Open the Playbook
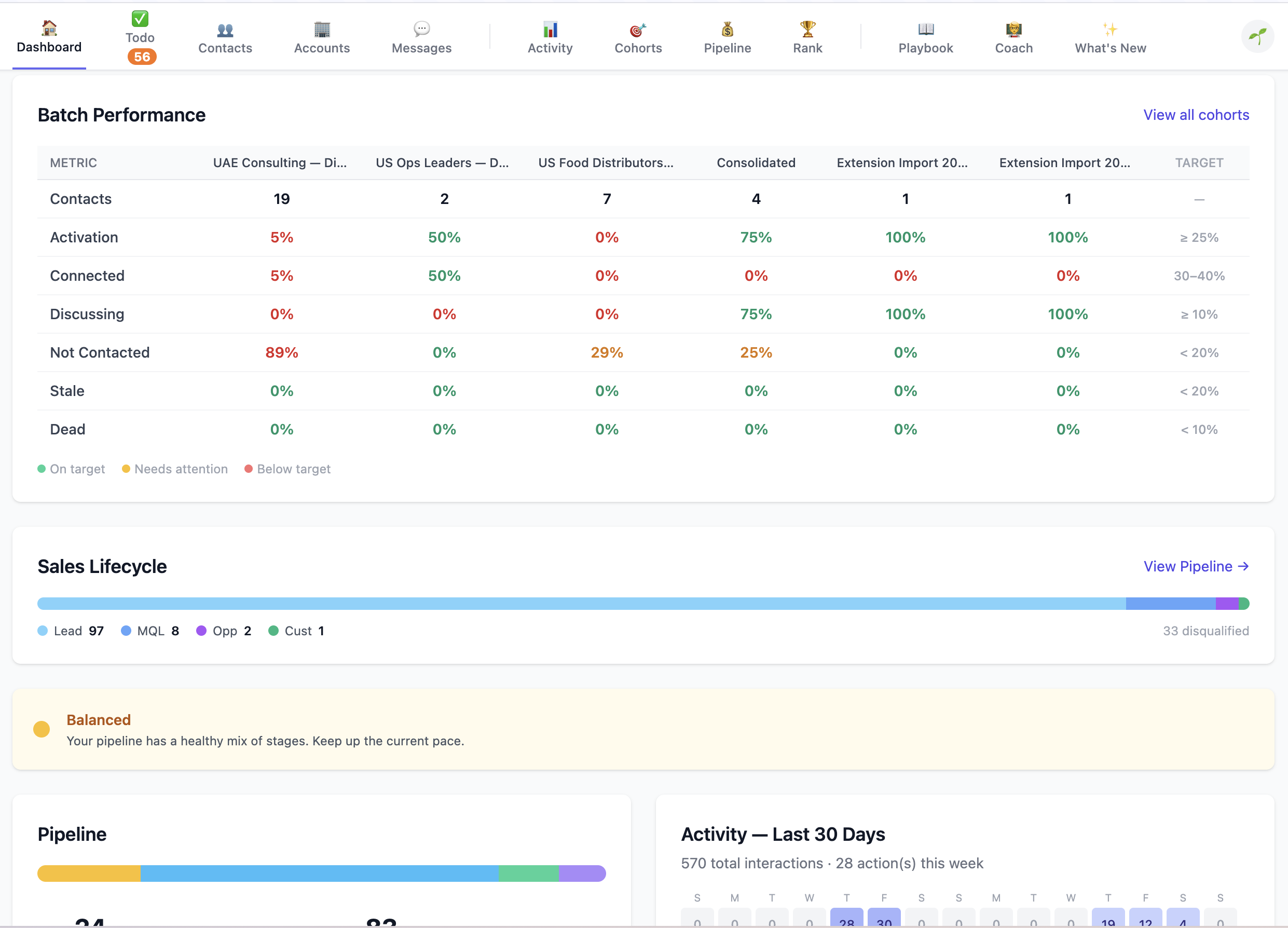Screen dimensions: 1288x928 [925, 37]
